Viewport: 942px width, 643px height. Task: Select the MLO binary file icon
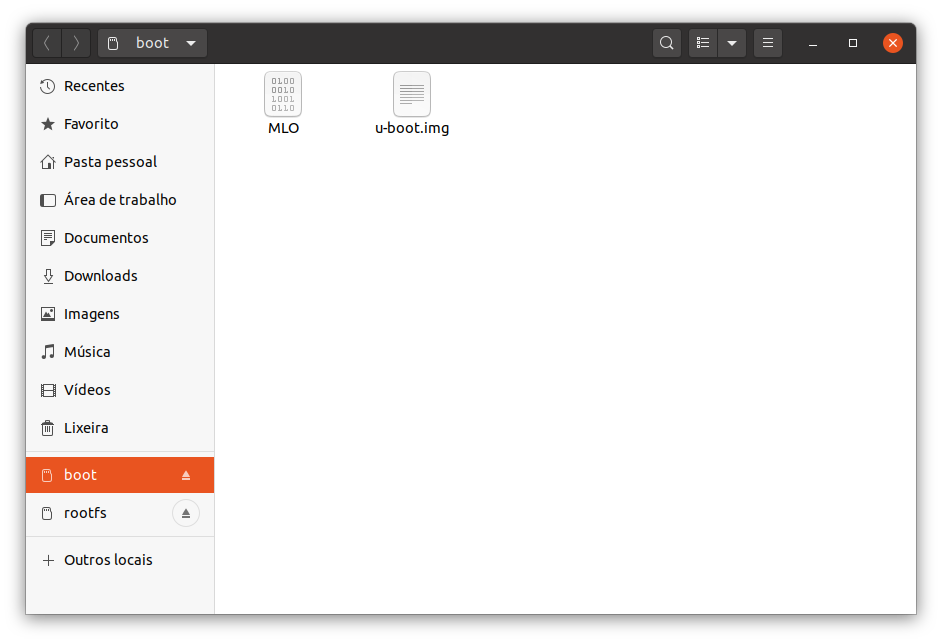tap(283, 94)
